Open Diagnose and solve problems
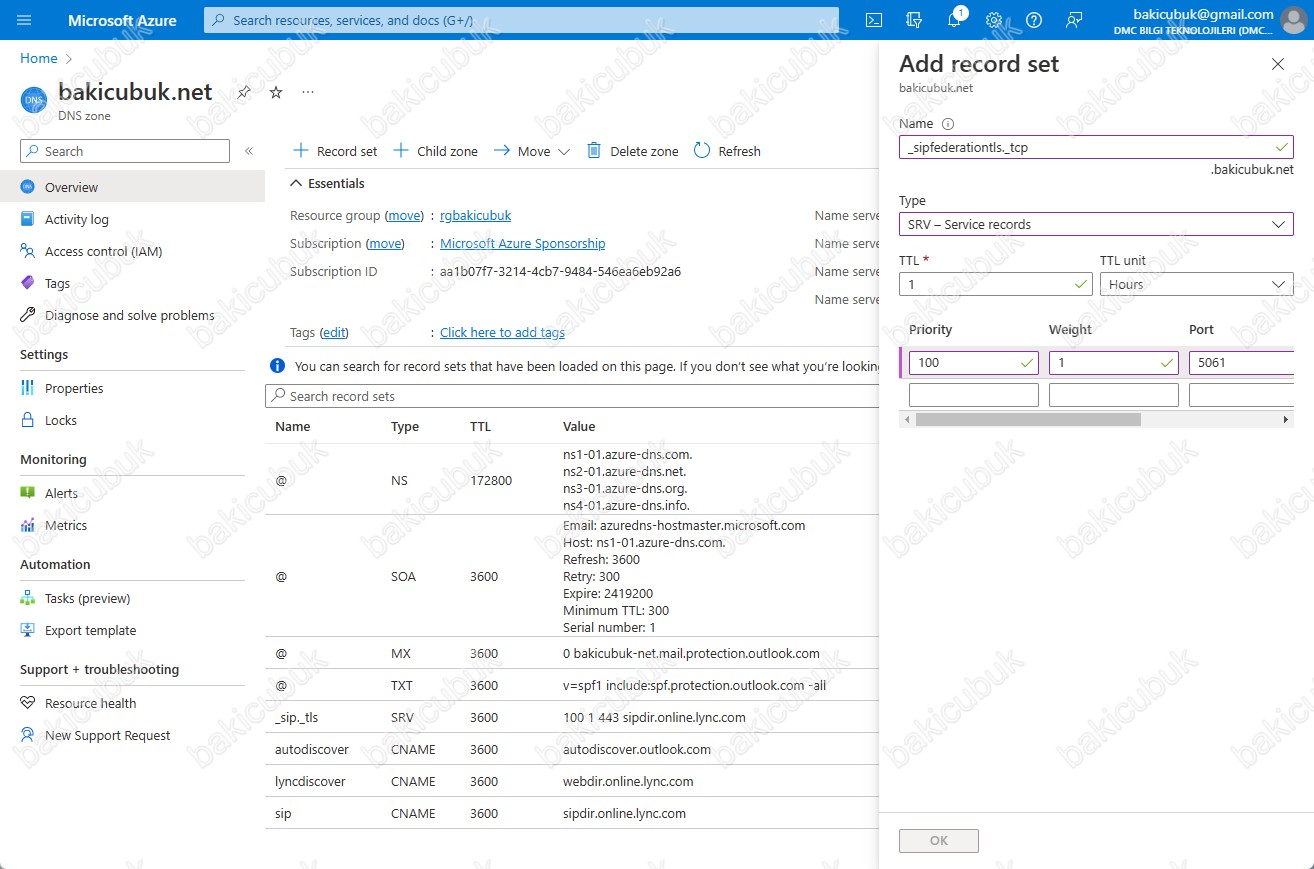 click(x=132, y=315)
